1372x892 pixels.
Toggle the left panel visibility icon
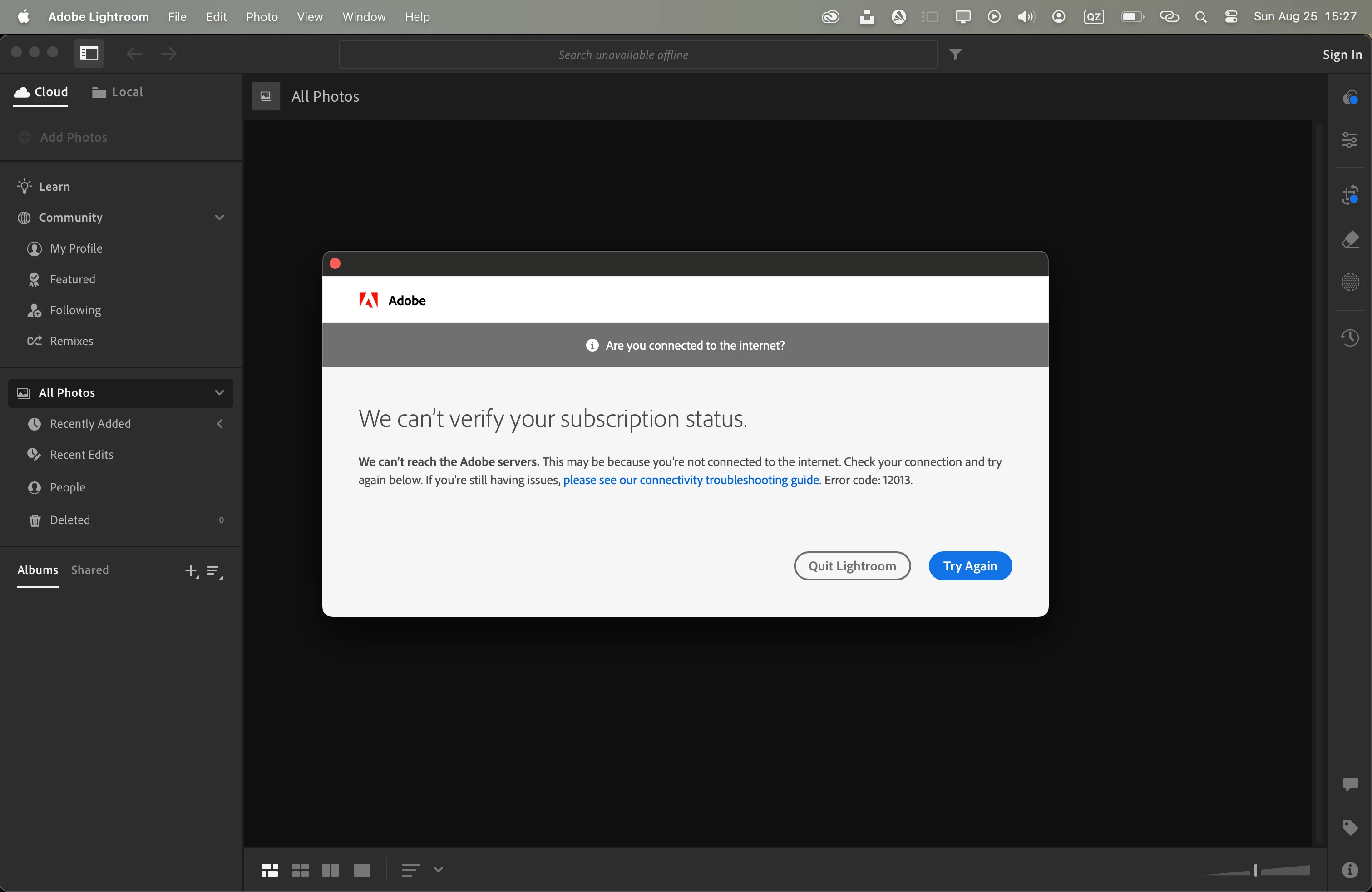[x=89, y=54]
